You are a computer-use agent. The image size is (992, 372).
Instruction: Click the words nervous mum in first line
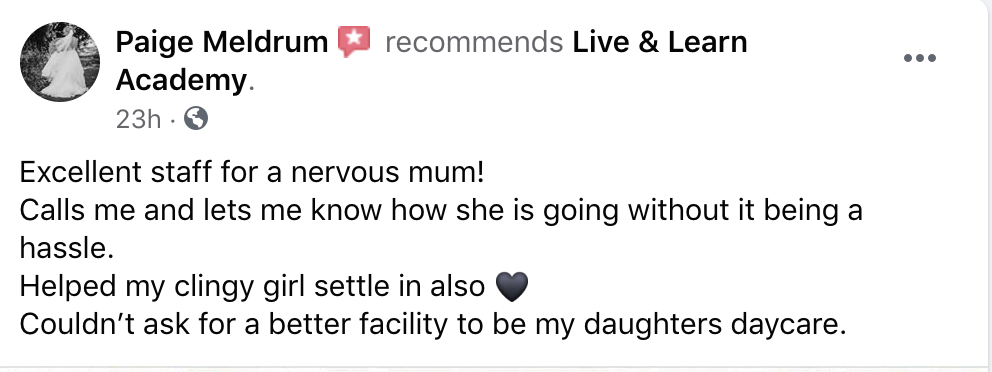tap(384, 173)
